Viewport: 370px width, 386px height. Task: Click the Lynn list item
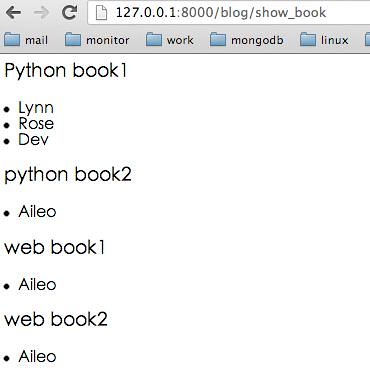[x=36, y=108]
